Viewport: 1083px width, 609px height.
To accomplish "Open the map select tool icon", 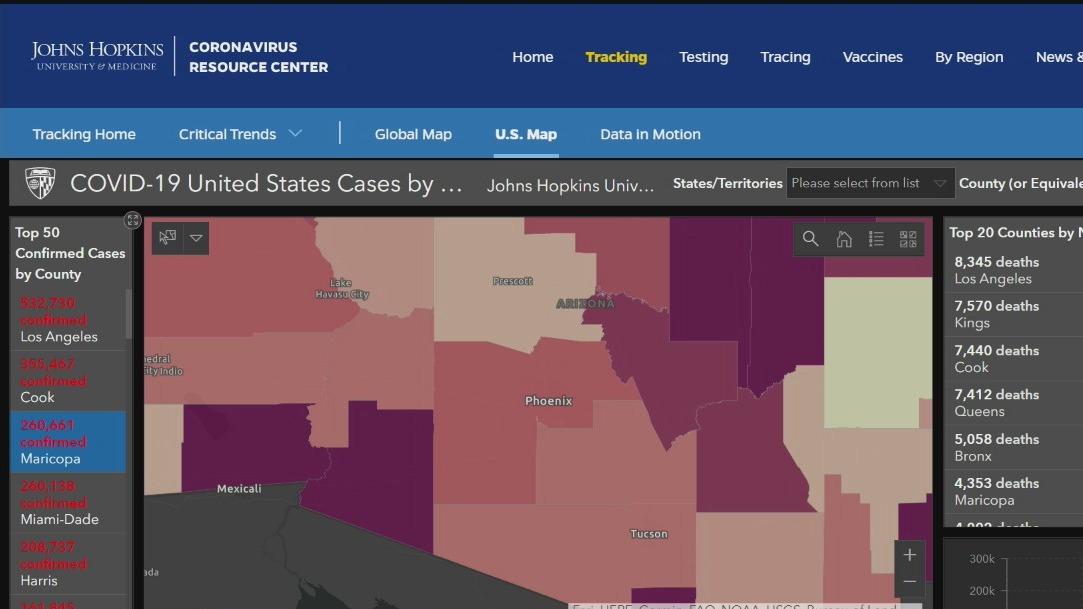I will pos(167,238).
